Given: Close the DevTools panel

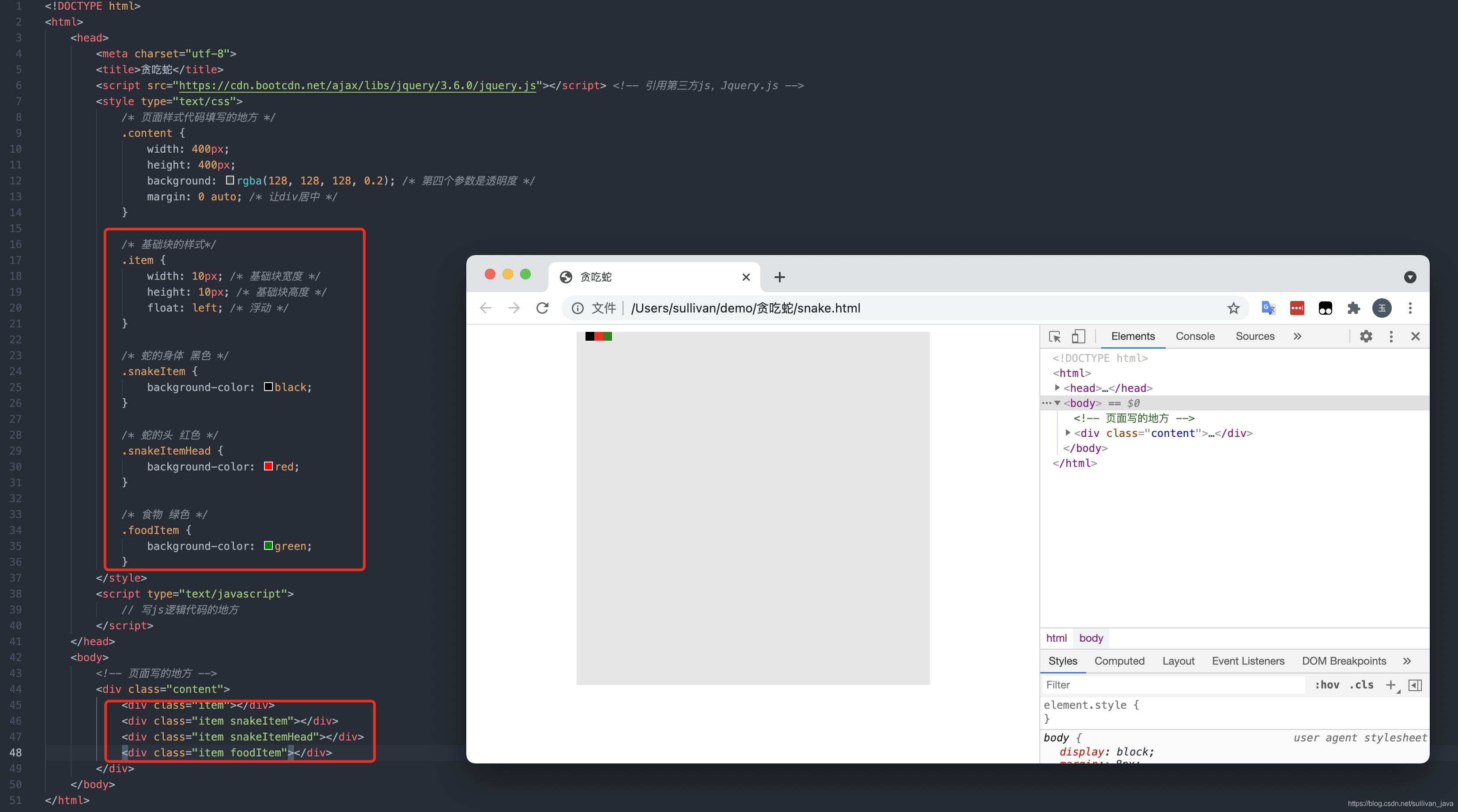Looking at the screenshot, I should point(1416,337).
